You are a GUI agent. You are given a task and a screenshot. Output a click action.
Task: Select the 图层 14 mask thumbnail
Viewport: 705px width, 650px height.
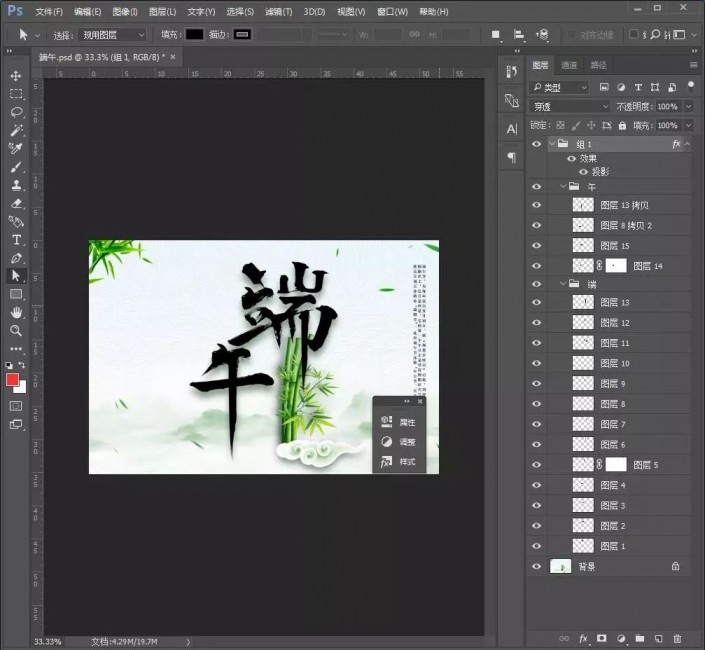point(616,266)
